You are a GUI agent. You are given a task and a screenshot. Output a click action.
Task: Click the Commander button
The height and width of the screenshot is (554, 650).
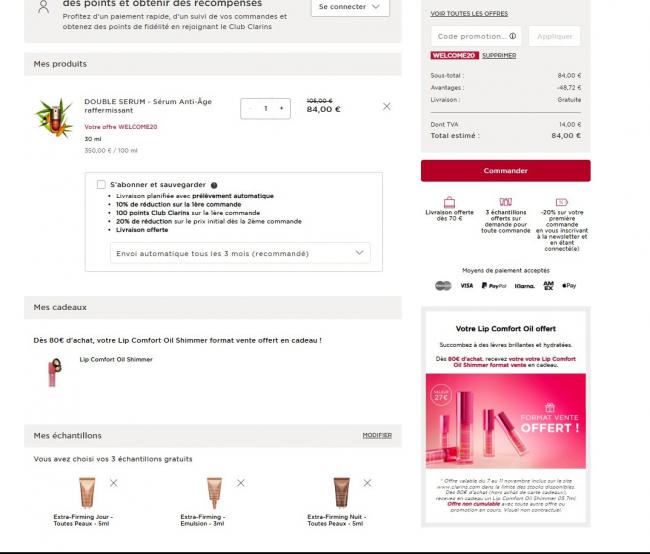505,170
